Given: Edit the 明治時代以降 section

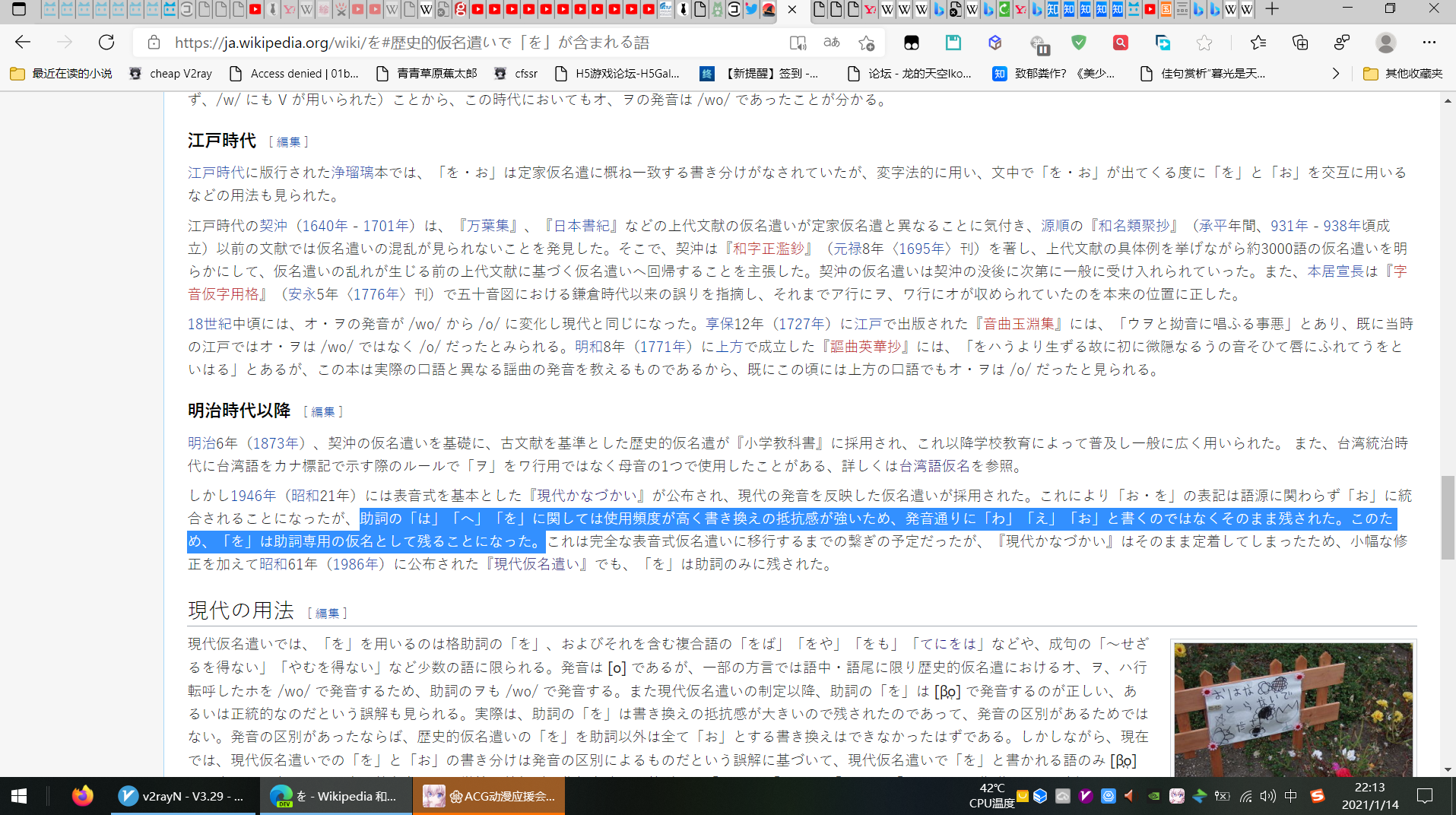Looking at the screenshot, I should [x=323, y=411].
